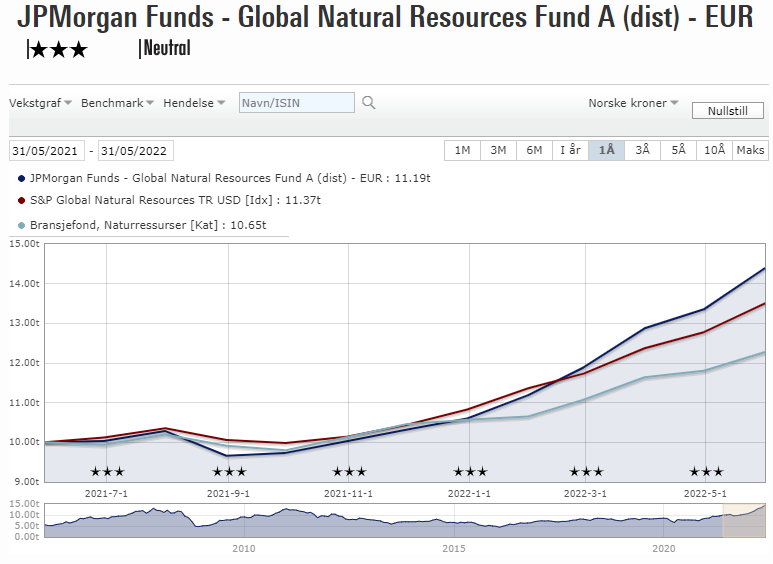The height and width of the screenshot is (564, 773).
Task: Click the star rating marker at 2021-7-1
Action: (107, 472)
